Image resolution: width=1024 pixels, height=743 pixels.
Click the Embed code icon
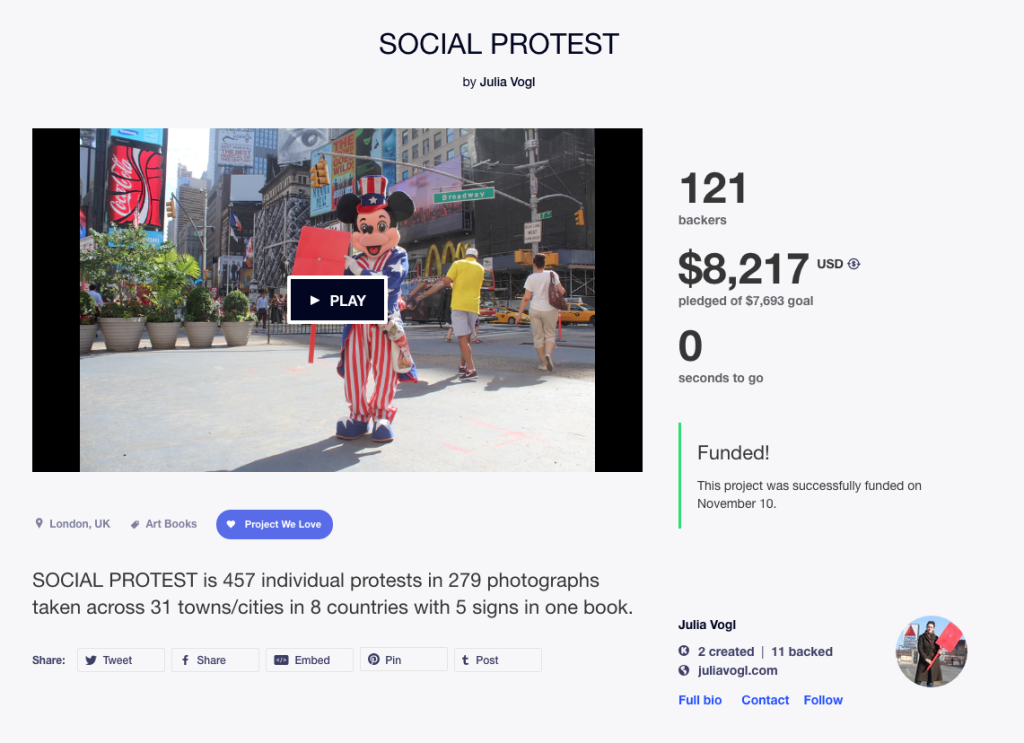pyautogui.click(x=281, y=660)
